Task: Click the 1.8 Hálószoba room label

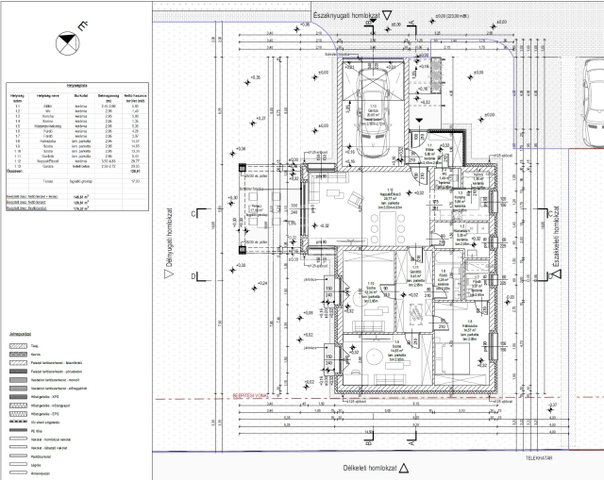Action: tap(470, 330)
